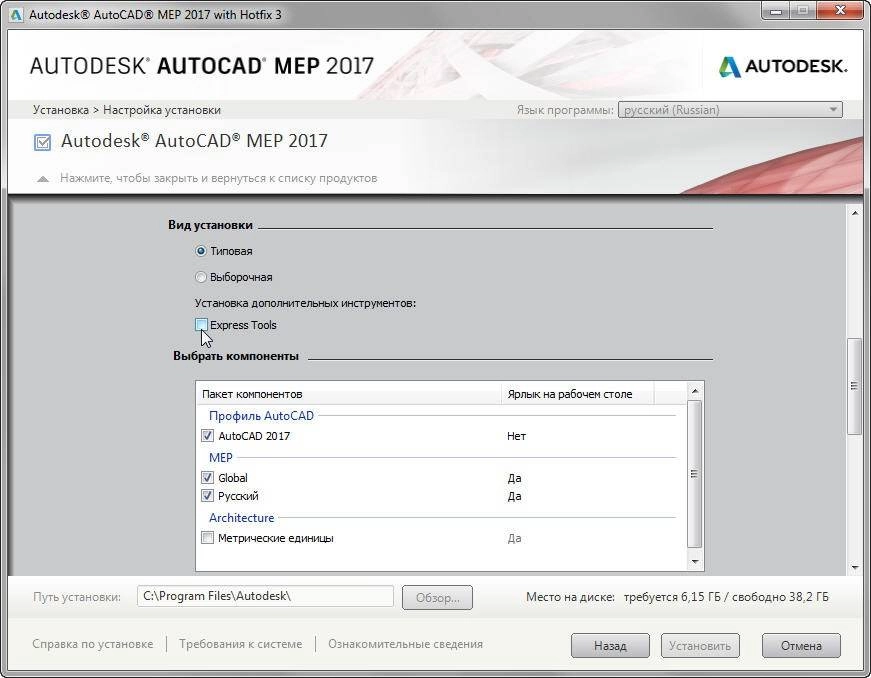871x678 pixels.
Task: Click the main panel scroll down arrow
Action: tap(854, 567)
